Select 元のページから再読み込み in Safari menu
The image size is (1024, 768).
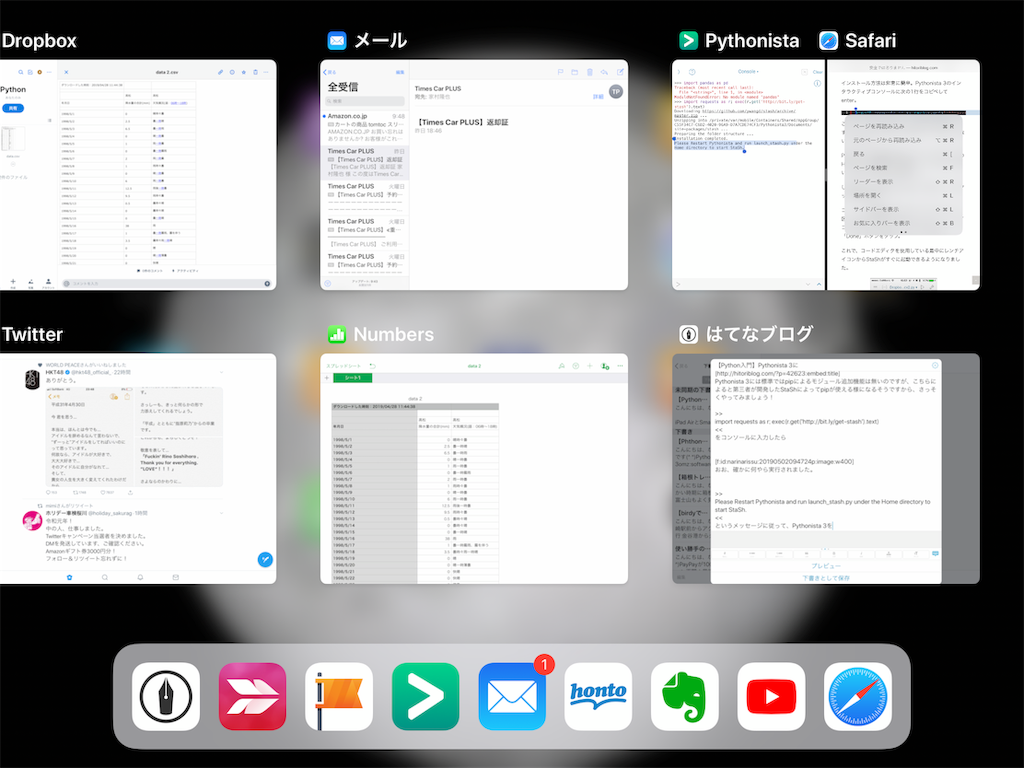tap(903, 140)
